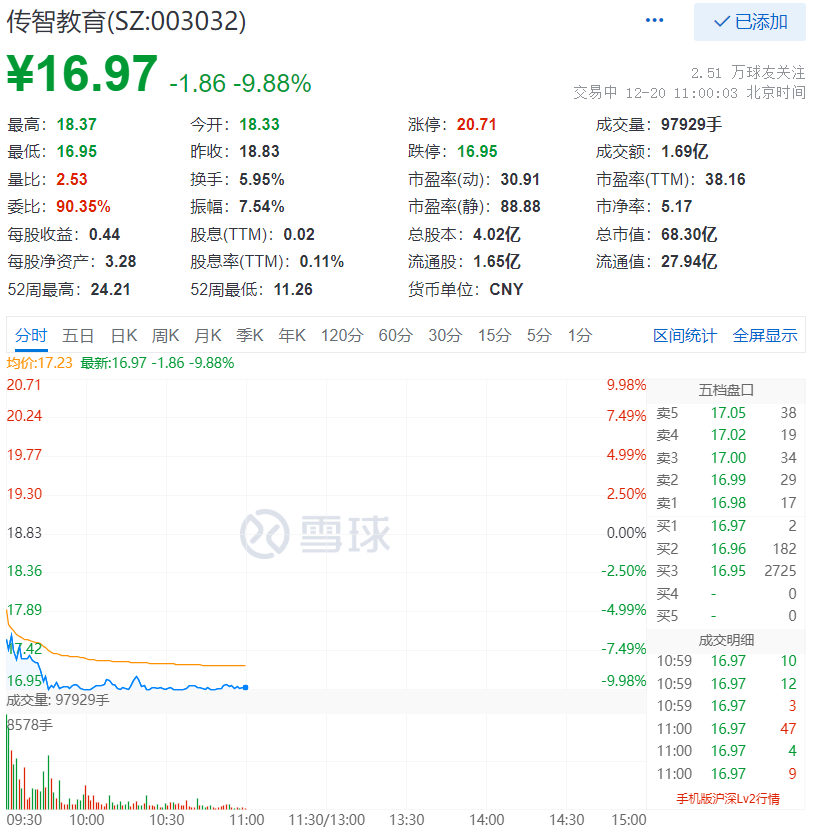Select the 月K monthly chart tab
The image size is (827, 832).
208,336
